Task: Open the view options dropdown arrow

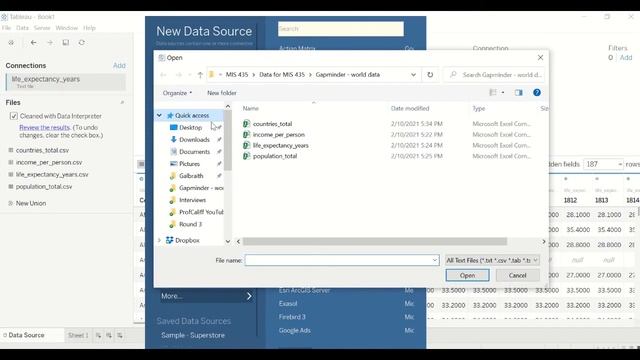Action: tap(503, 93)
